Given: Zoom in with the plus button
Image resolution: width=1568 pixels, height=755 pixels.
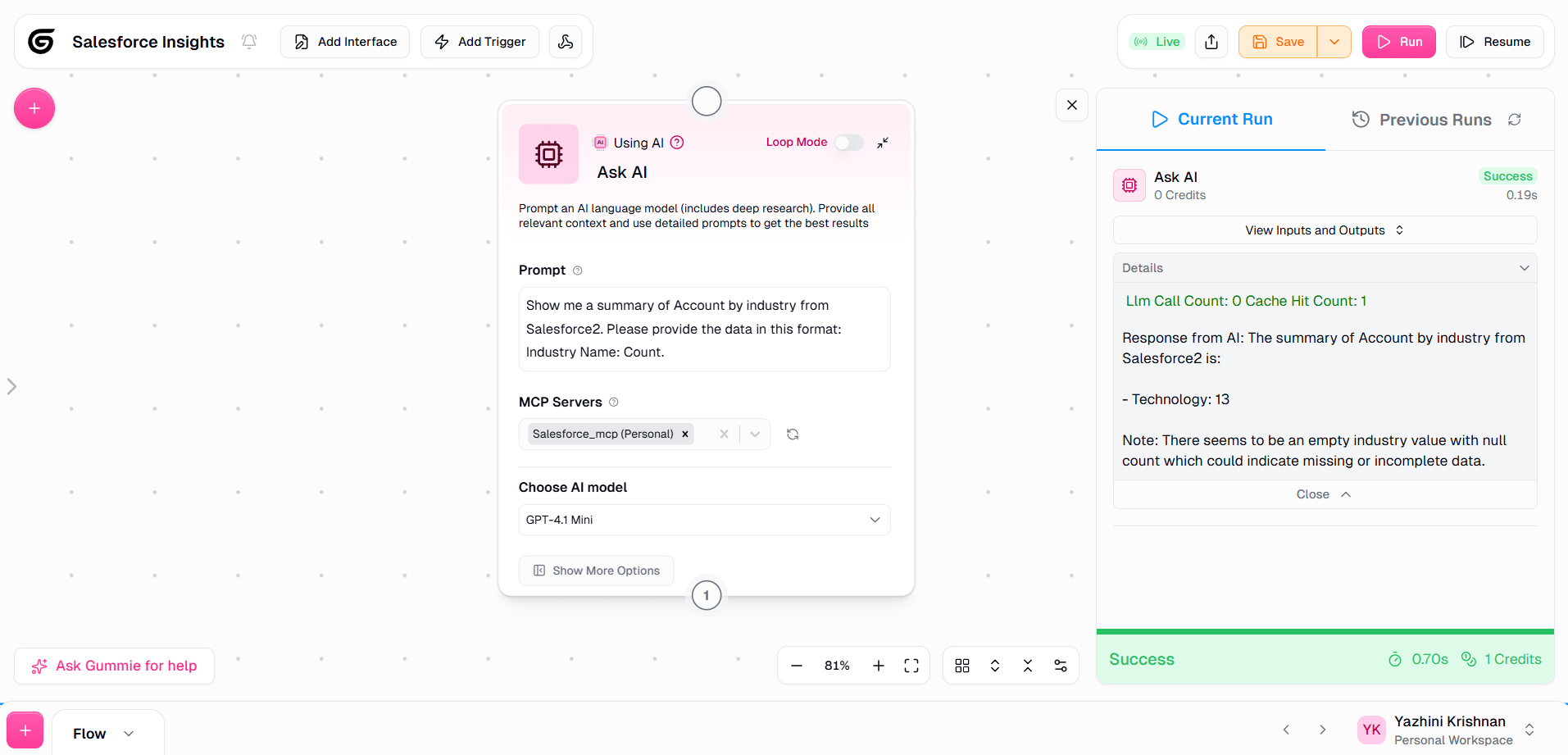Looking at the screenshot, I should [879, 666].
